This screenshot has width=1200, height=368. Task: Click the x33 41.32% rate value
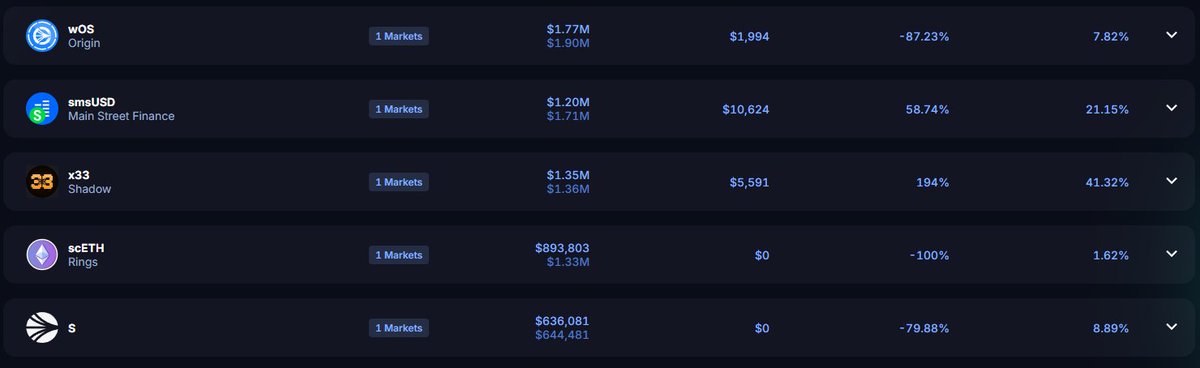click(1107, 182)
